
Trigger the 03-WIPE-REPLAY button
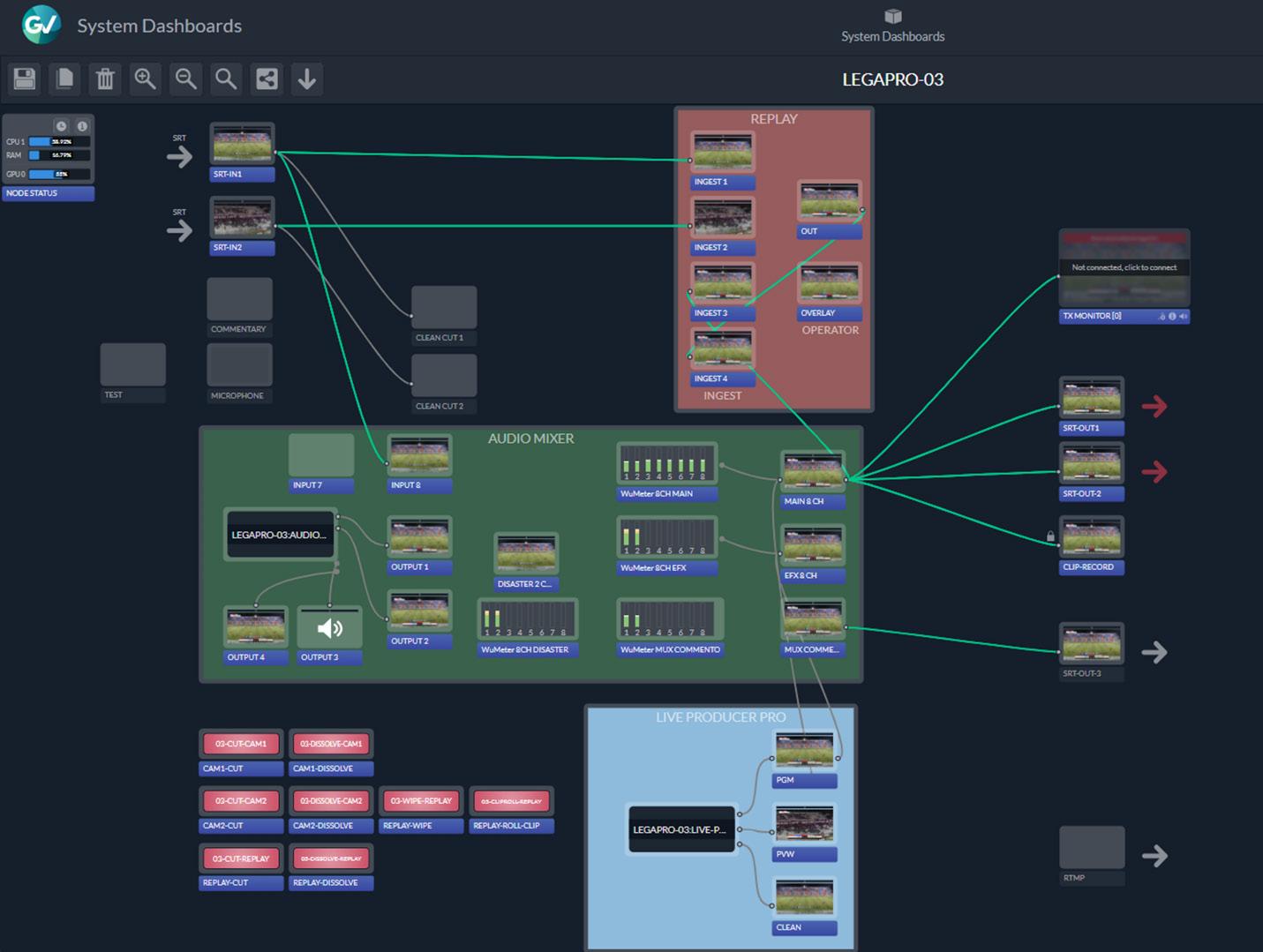(x=421, y=801)
